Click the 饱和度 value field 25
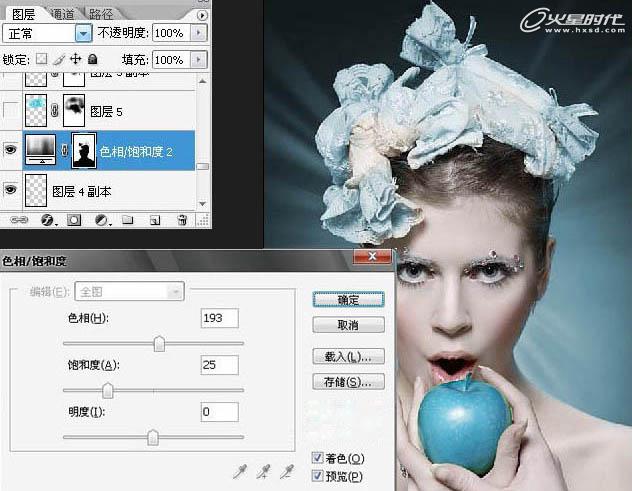Screen dimensions: 632x491 coord(219,365)
